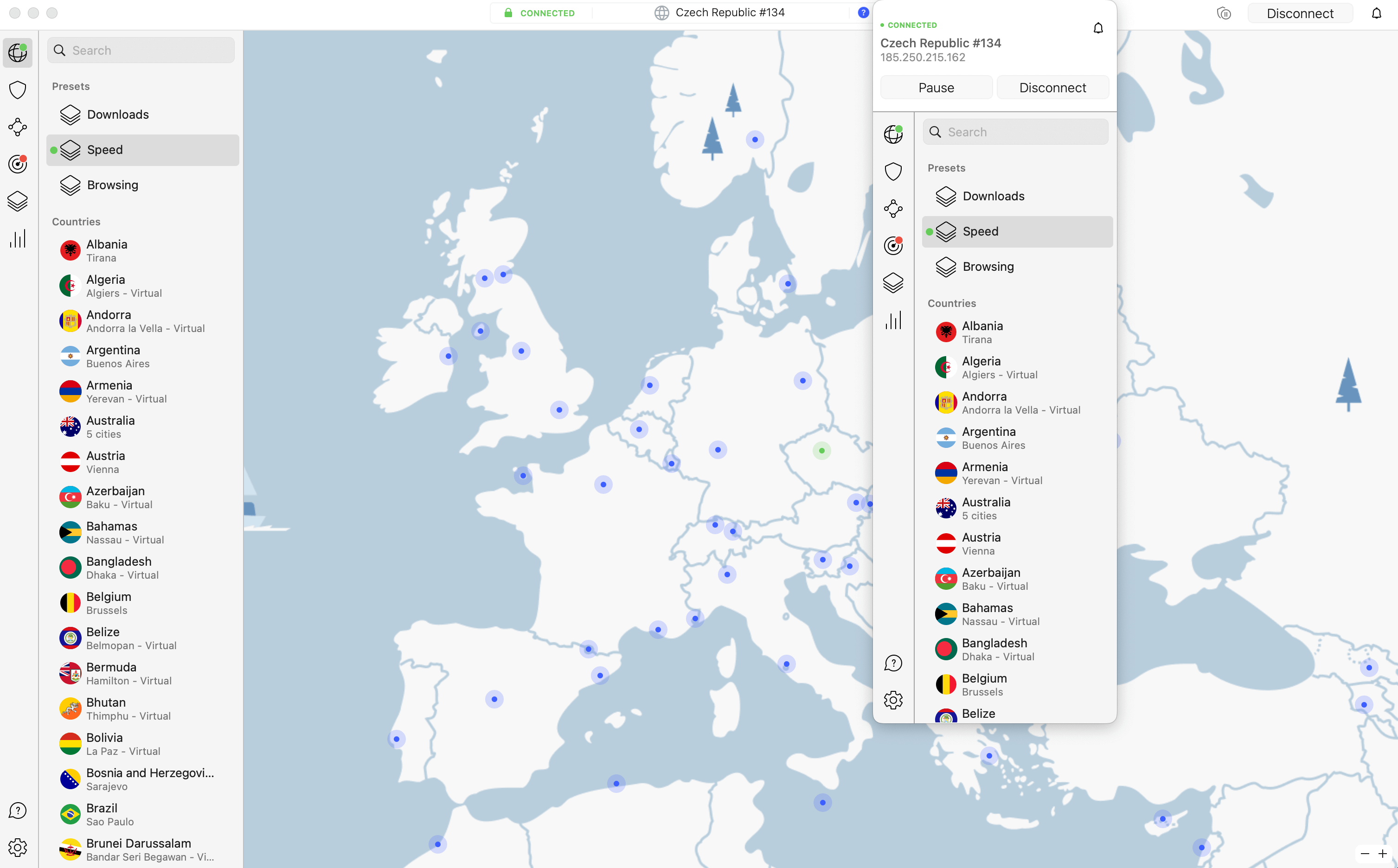Click Pause button in connection popup
This screenshot has width=1398, height=868.
click(936, 87)
